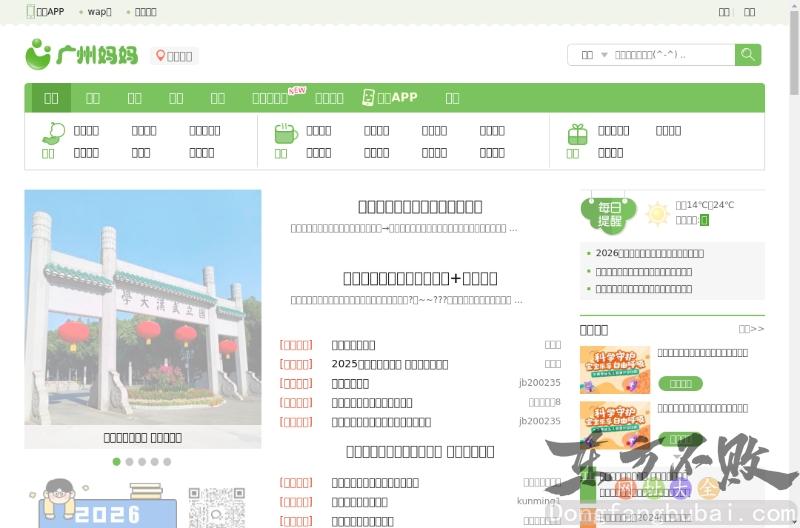Select the first green carousel dot
The image size is (800, 528).
click(x=117, y=462)
